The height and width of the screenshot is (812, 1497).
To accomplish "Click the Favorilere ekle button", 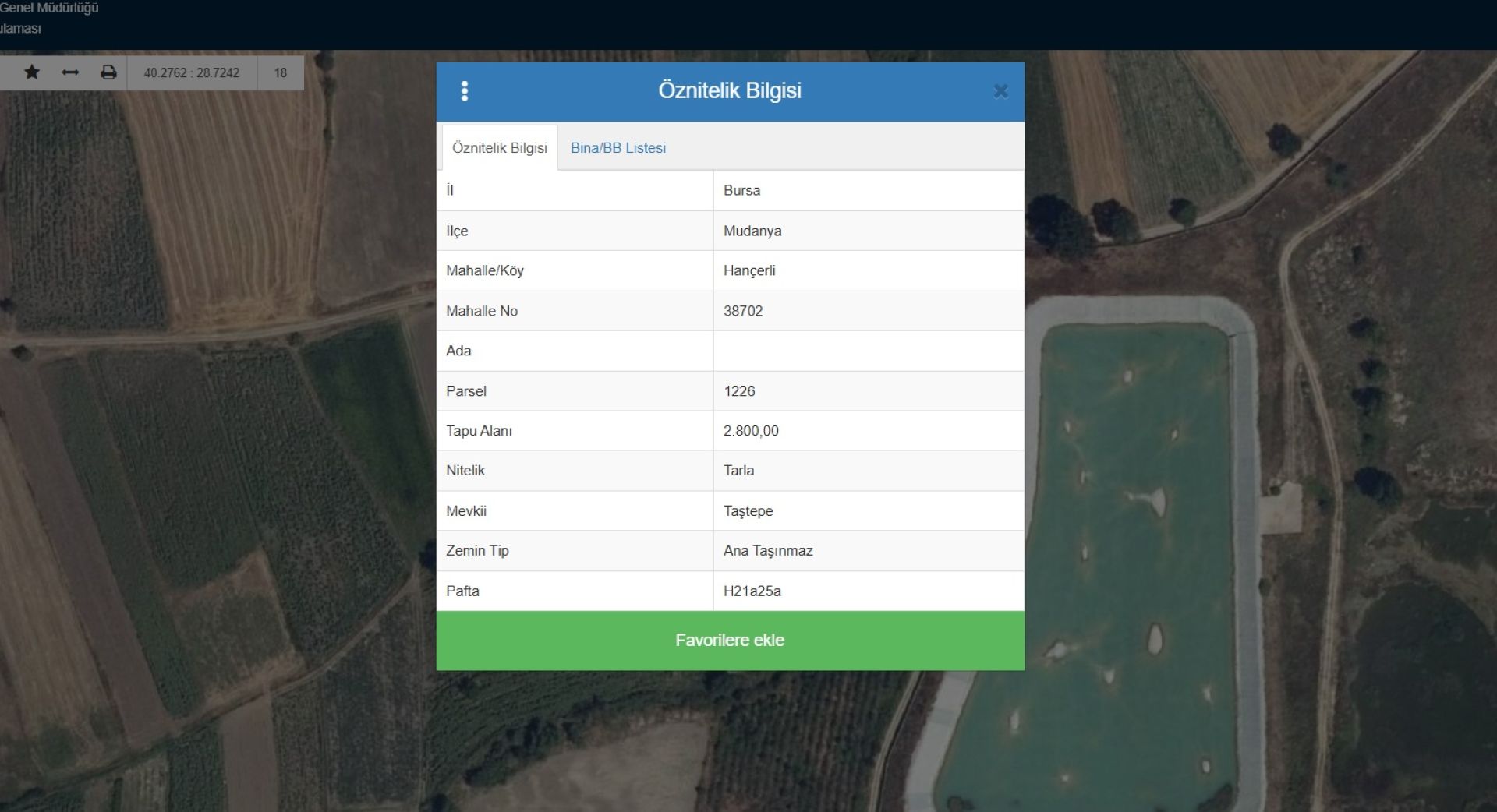I will click(730, 641).
